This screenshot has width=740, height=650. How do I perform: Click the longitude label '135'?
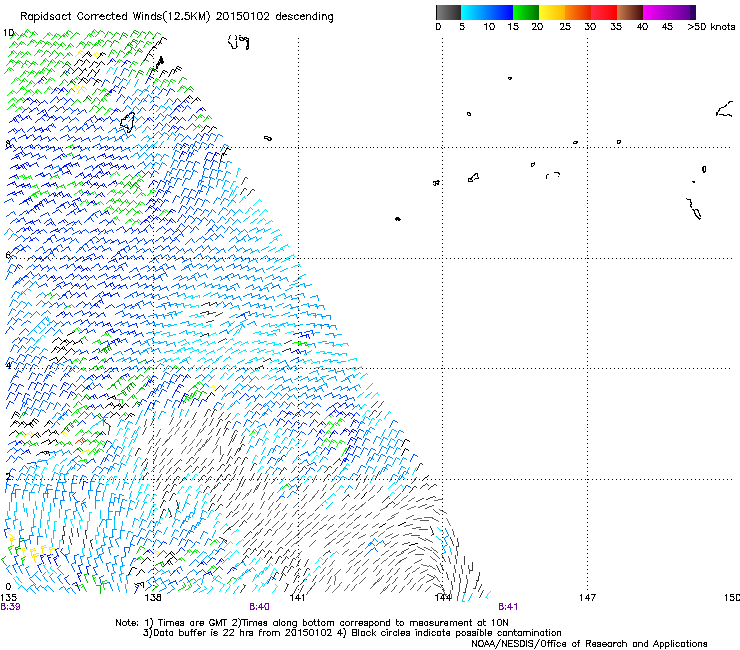point(8,598)
